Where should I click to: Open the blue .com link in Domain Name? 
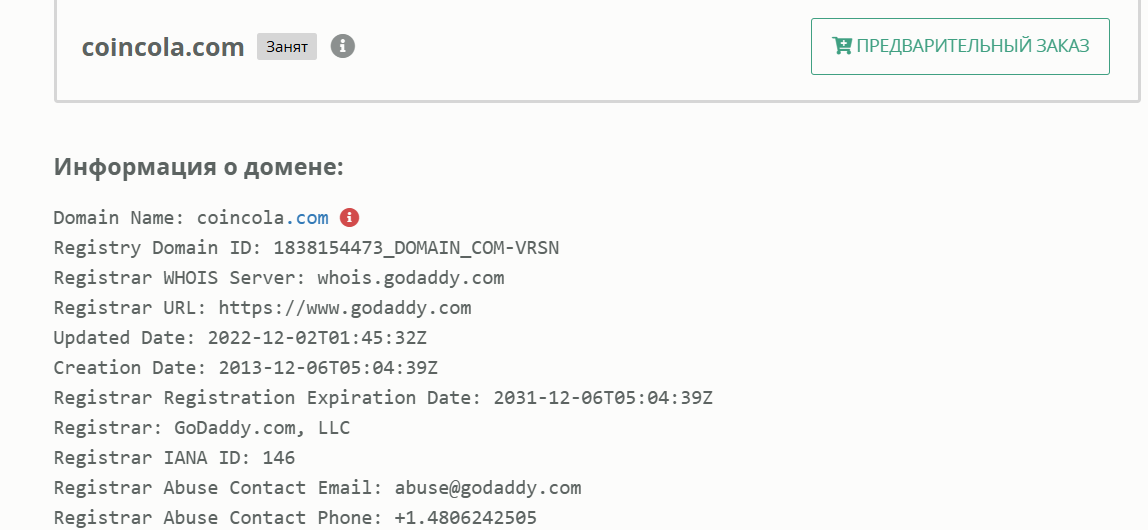pos(307,218)
